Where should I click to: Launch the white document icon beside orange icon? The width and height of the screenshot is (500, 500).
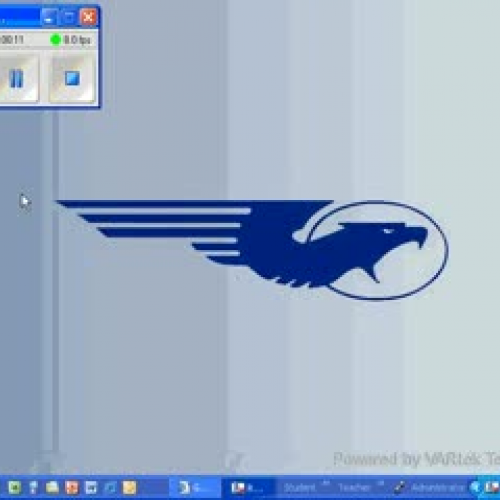[91, 488]
